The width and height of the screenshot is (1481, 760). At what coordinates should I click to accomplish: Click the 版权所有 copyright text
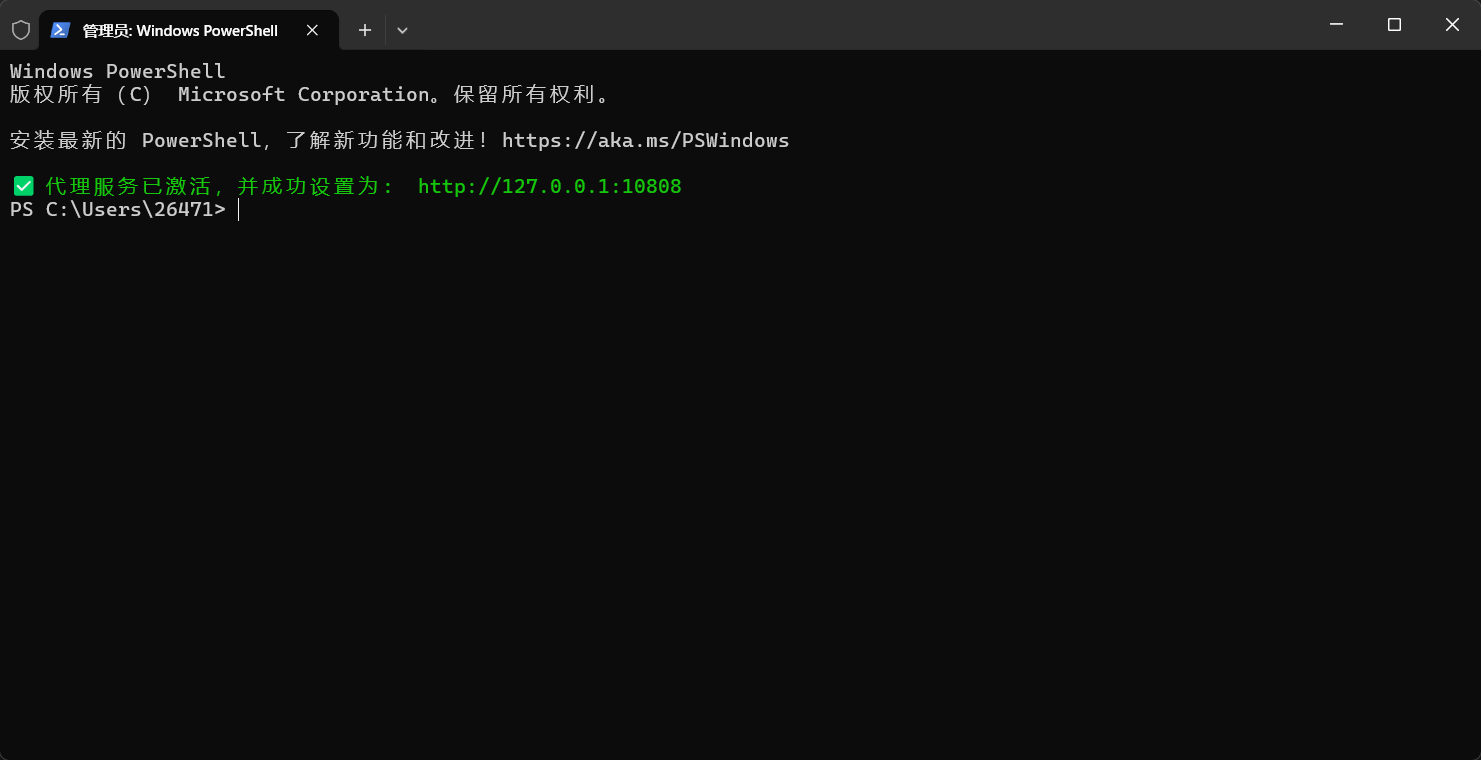coord(56,95)
